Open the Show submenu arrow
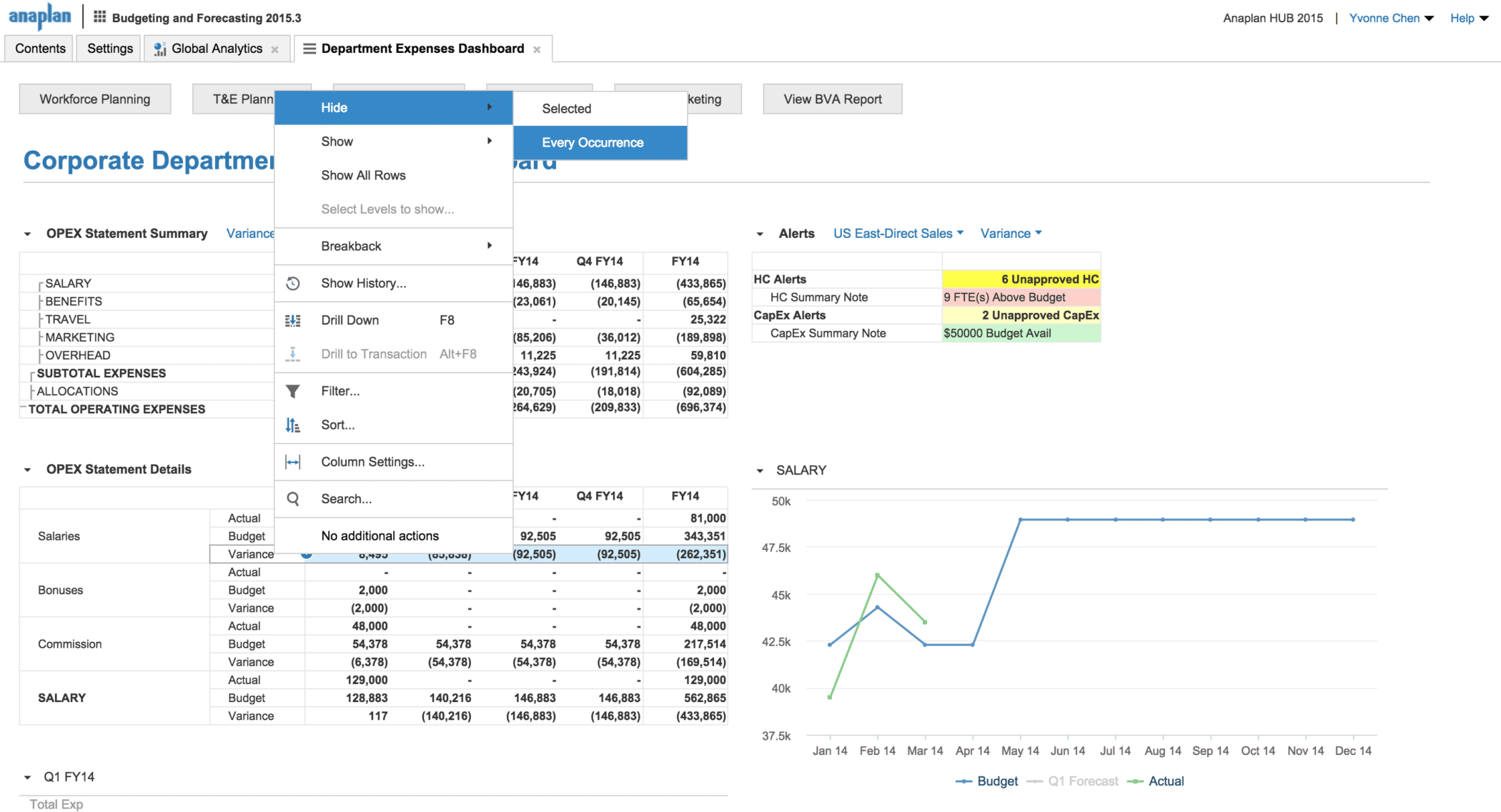Viewport: 1501px width, 812px height. pos(490,141)
